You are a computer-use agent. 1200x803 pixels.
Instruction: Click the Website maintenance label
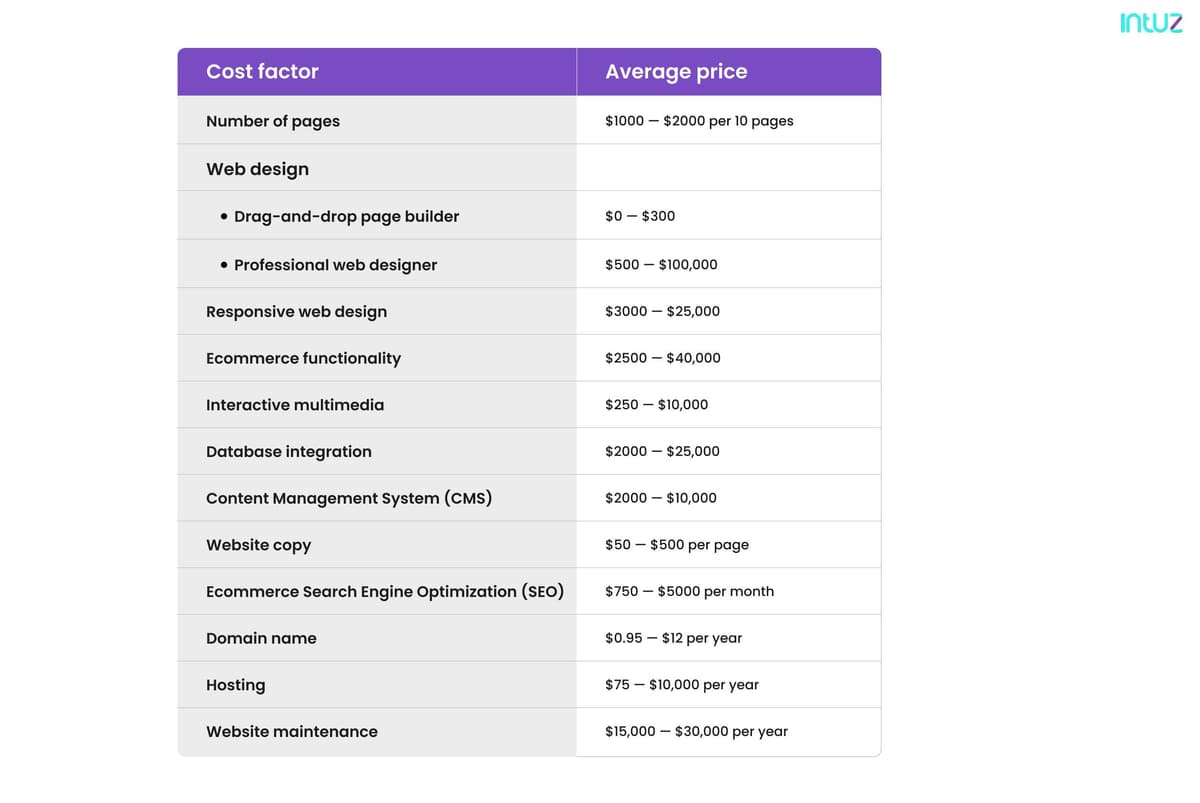pos(292,732)
